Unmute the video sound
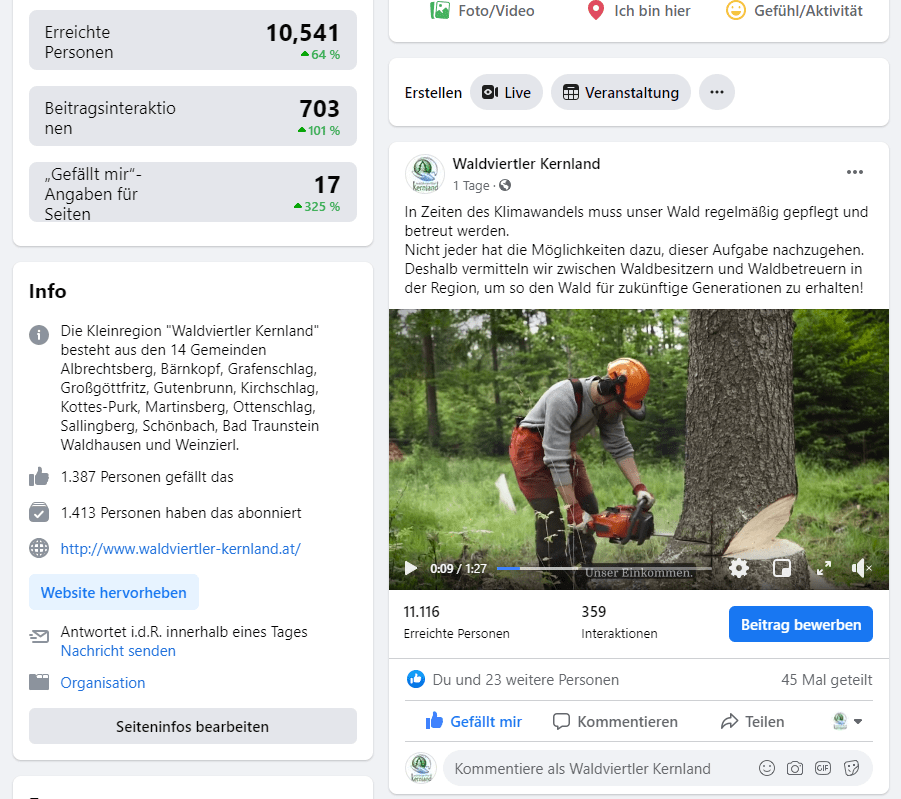 pos(861,568)
